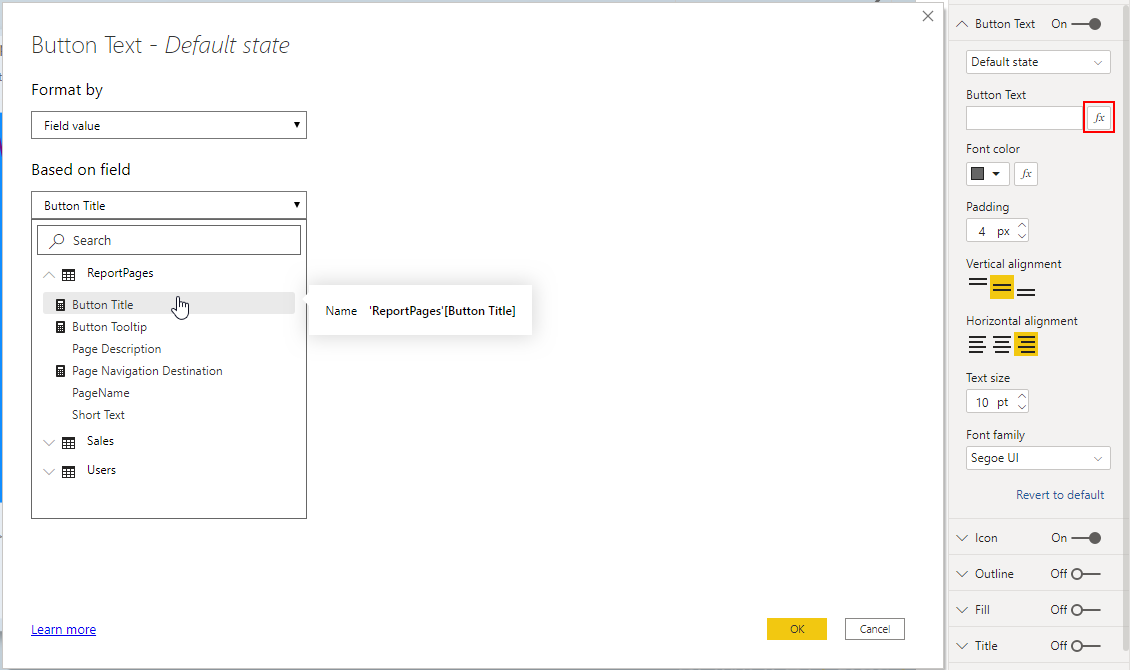Click inside the field search box
The width and height of the screenshot is (1130, 670).
[x=168, y=239]
